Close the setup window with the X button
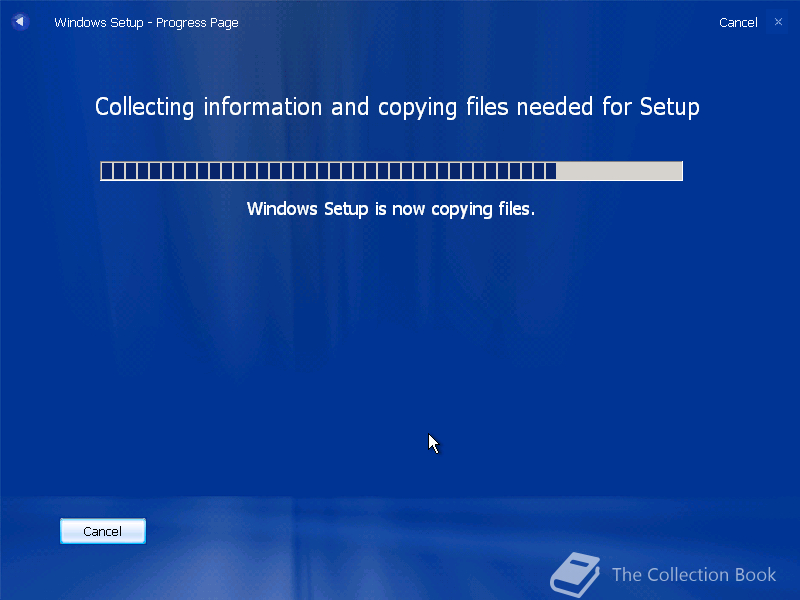Screen dimensions: 800x600 point(778,22)
